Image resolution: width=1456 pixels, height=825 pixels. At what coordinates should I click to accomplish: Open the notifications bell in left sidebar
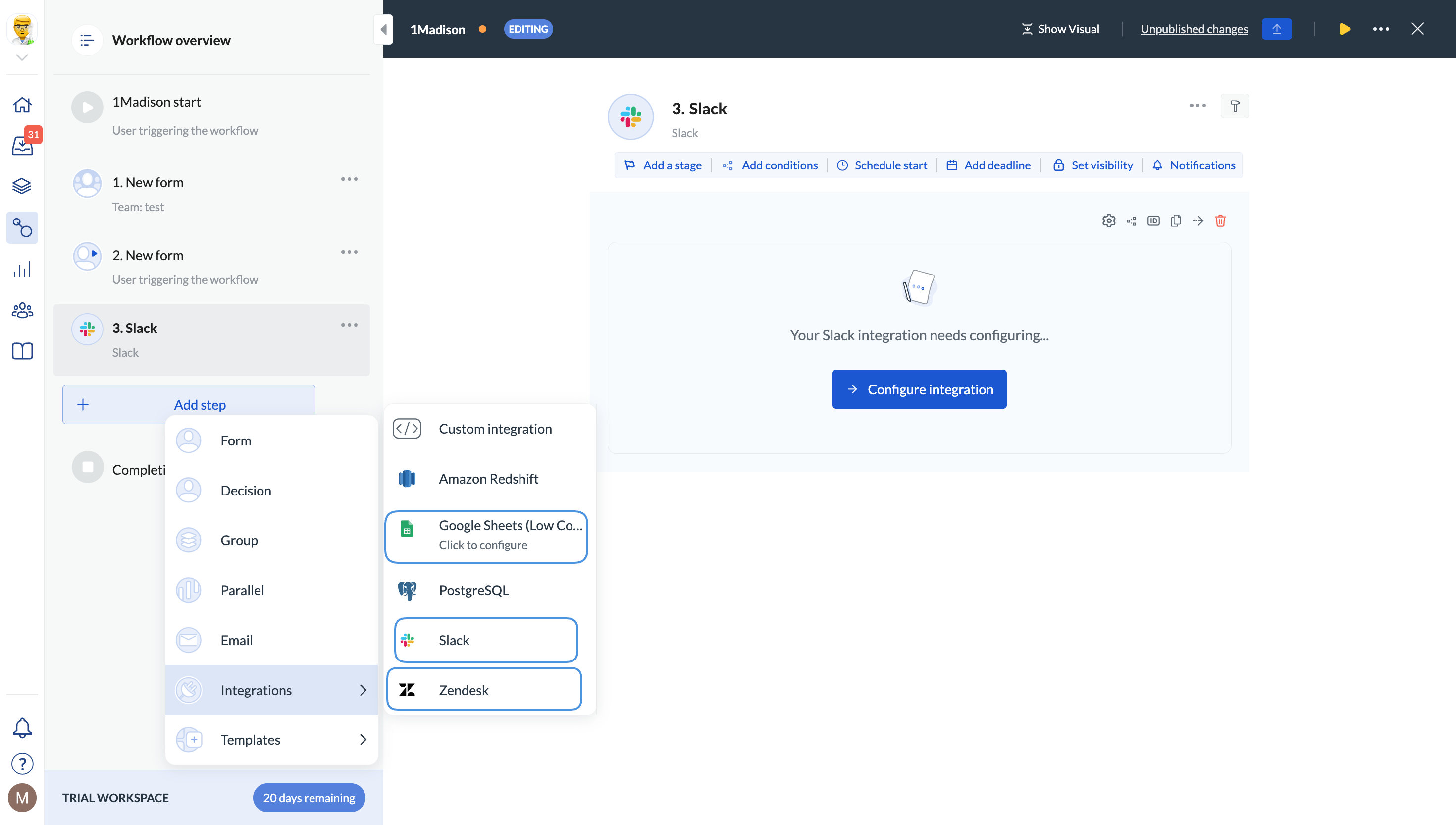[22, 728]
